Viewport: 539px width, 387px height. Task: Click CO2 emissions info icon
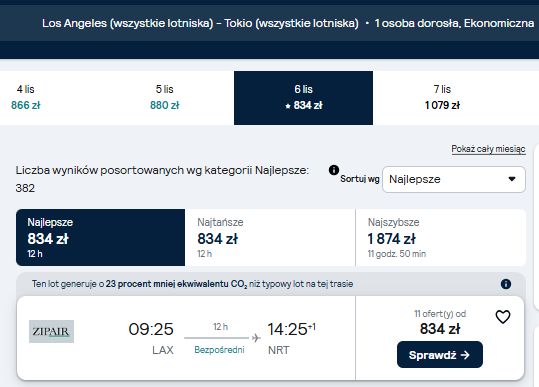(x=506, y=284)
